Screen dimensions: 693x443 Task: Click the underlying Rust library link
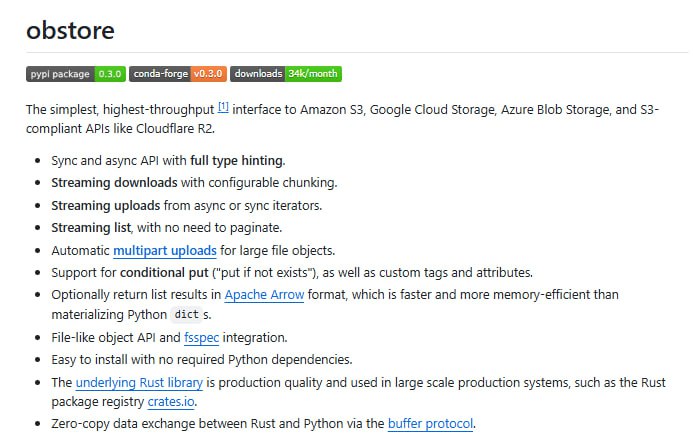click(139, 382)
